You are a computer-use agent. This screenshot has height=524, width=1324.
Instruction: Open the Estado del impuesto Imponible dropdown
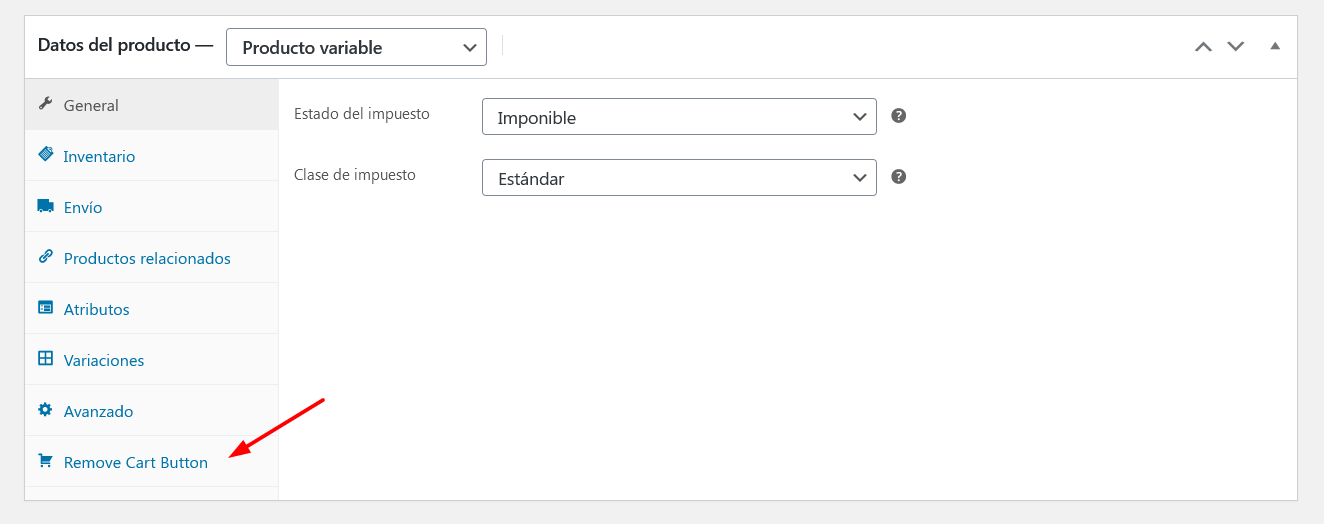coord(679,117)
